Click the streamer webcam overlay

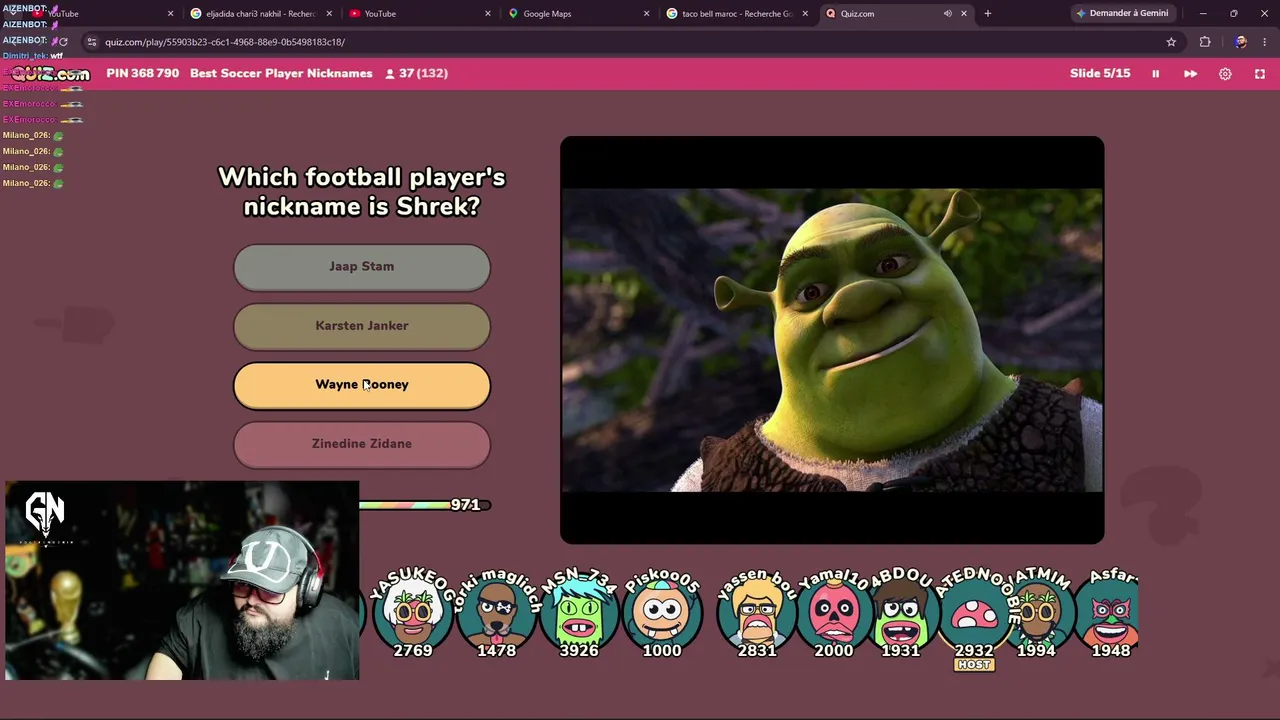coord(182,581)
